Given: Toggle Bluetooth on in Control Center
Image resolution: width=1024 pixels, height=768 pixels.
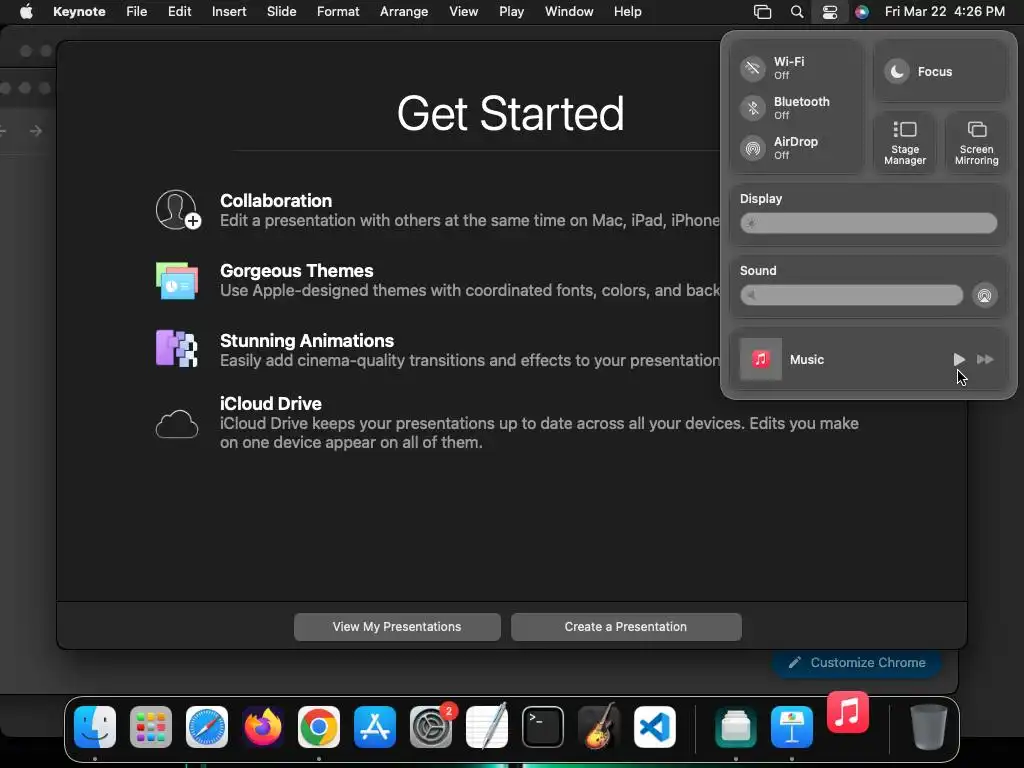Looking at the screenshot, I should pos(753,108).
